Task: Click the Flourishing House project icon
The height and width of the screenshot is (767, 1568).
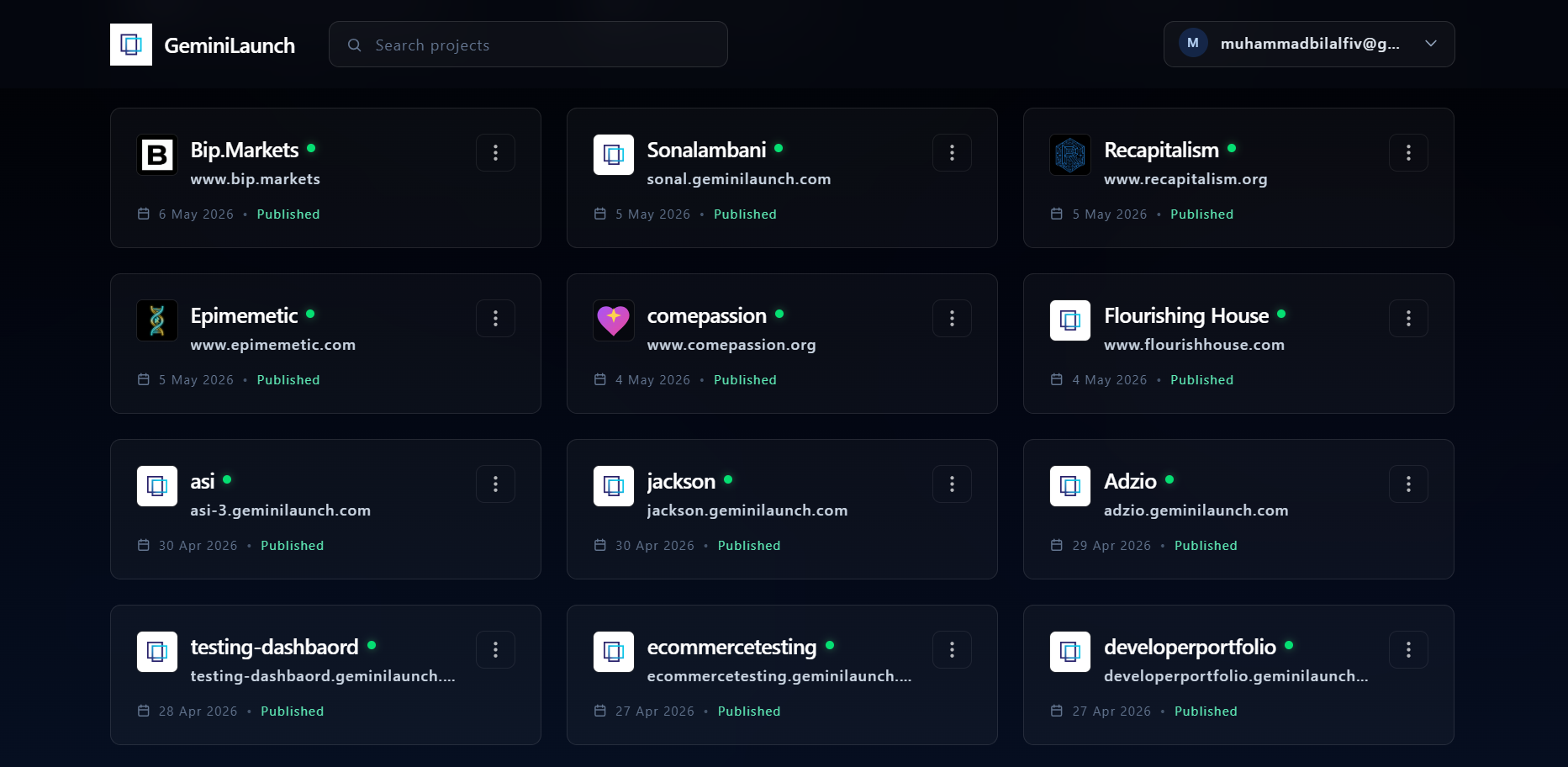Action: click(x=1070, y=320)
